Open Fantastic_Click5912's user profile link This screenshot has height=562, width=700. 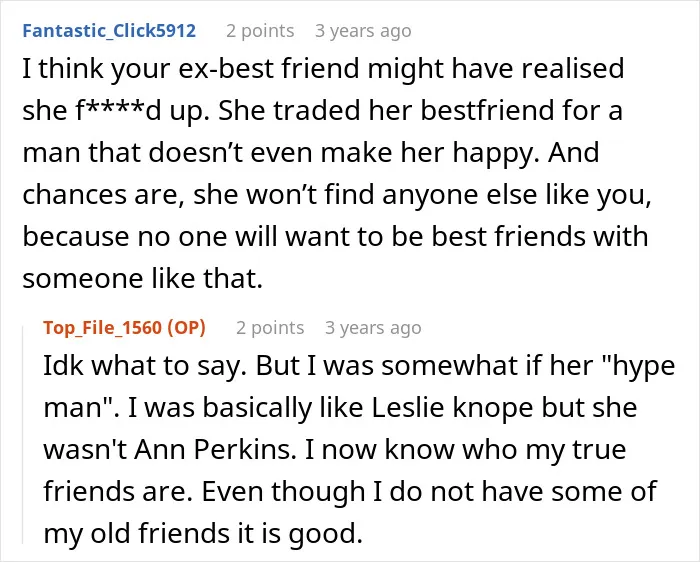point(109,31)
